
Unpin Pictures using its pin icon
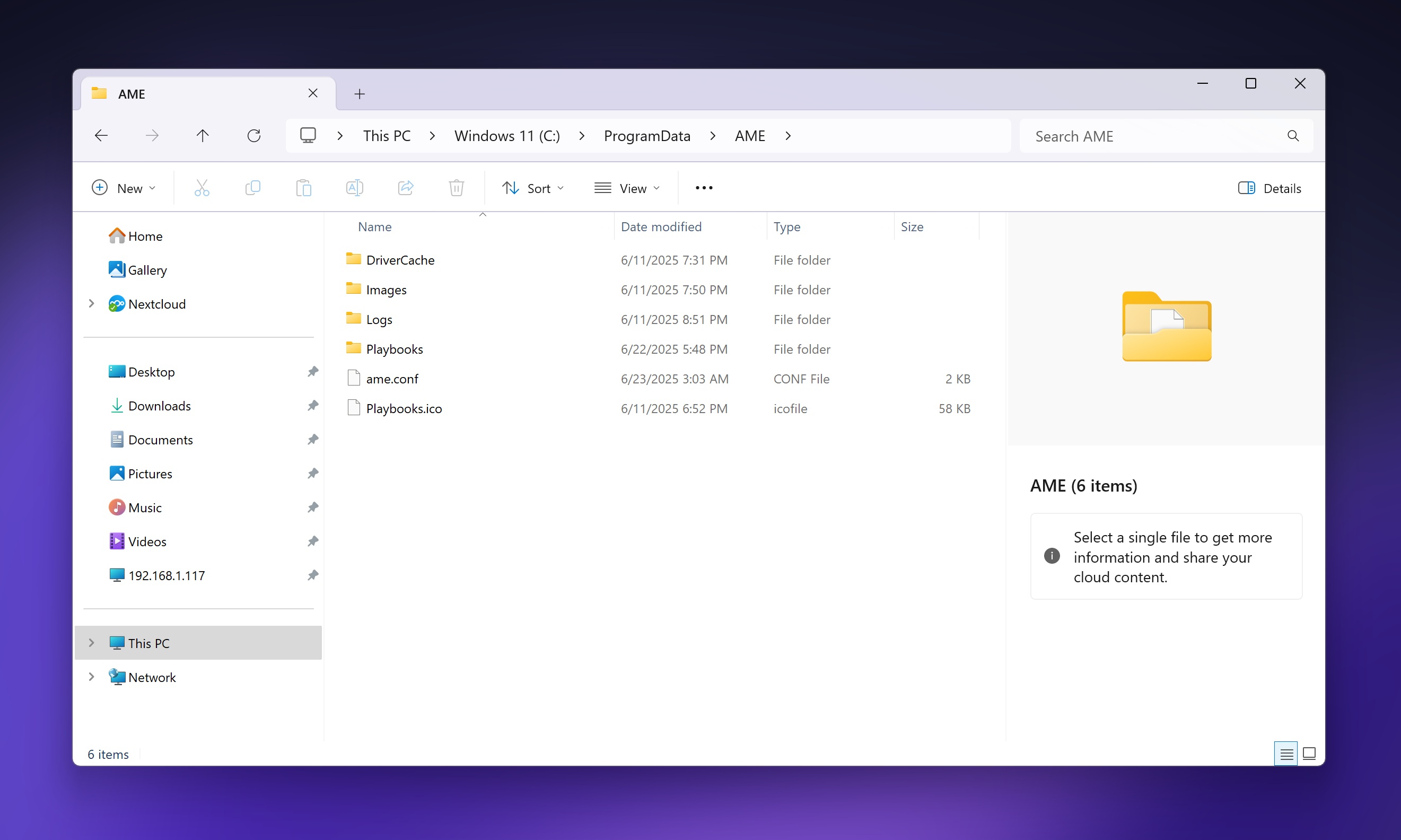tap(313, 474)
